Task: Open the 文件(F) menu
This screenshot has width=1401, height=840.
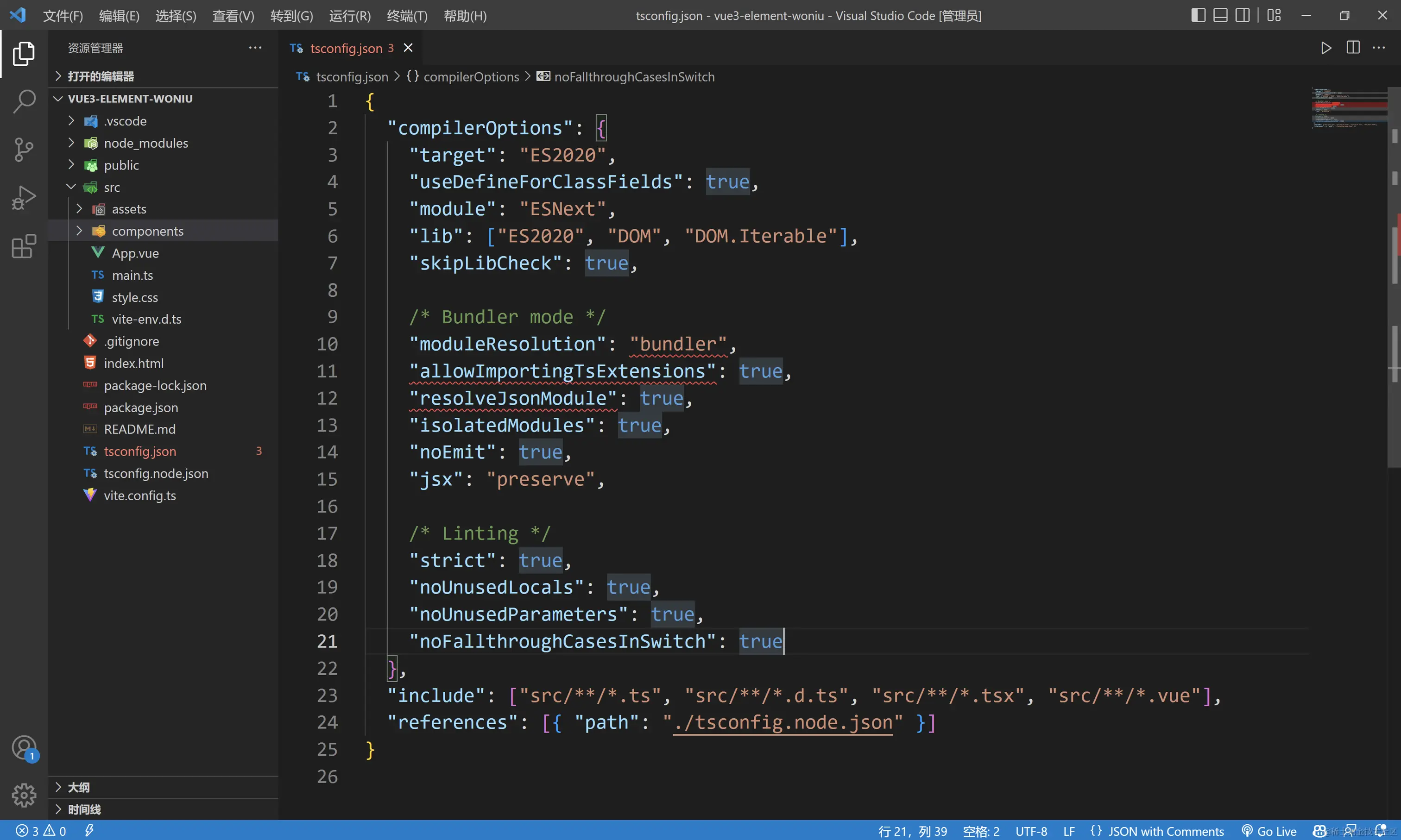Action: [63, 16]
